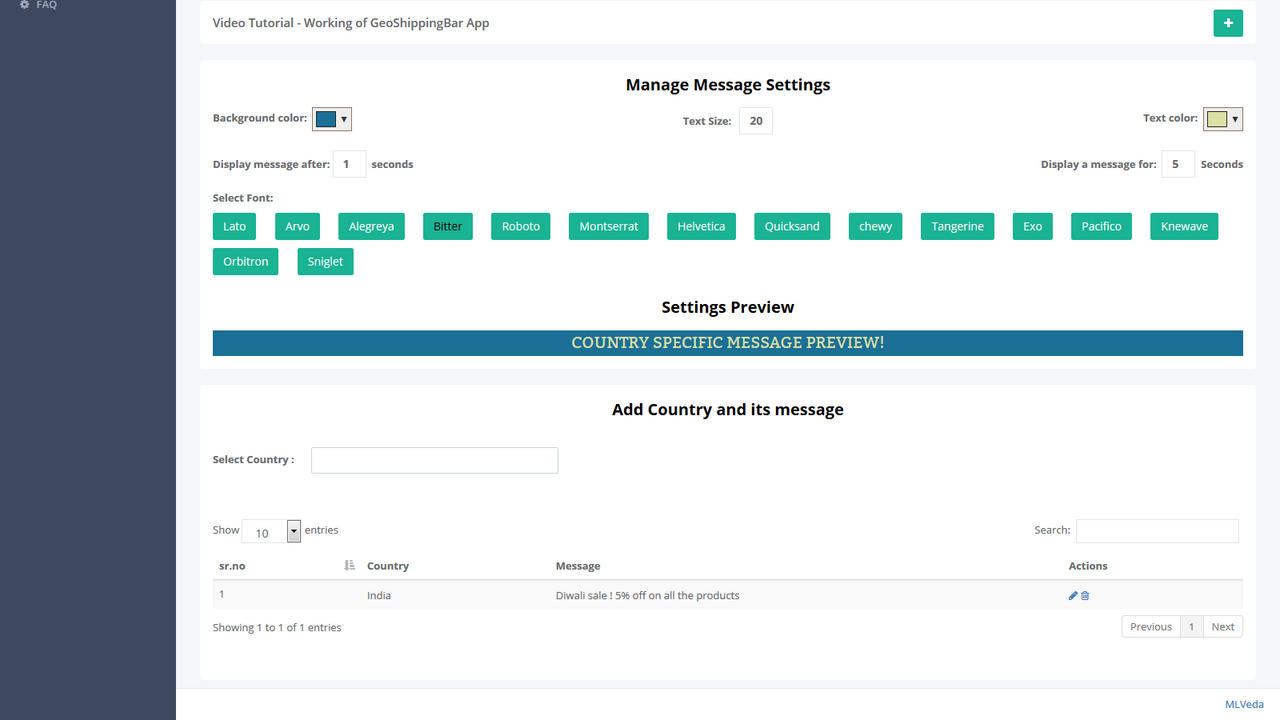Select the Exo font
This screenshot has width=1280, height=720.
(1032, 226)
